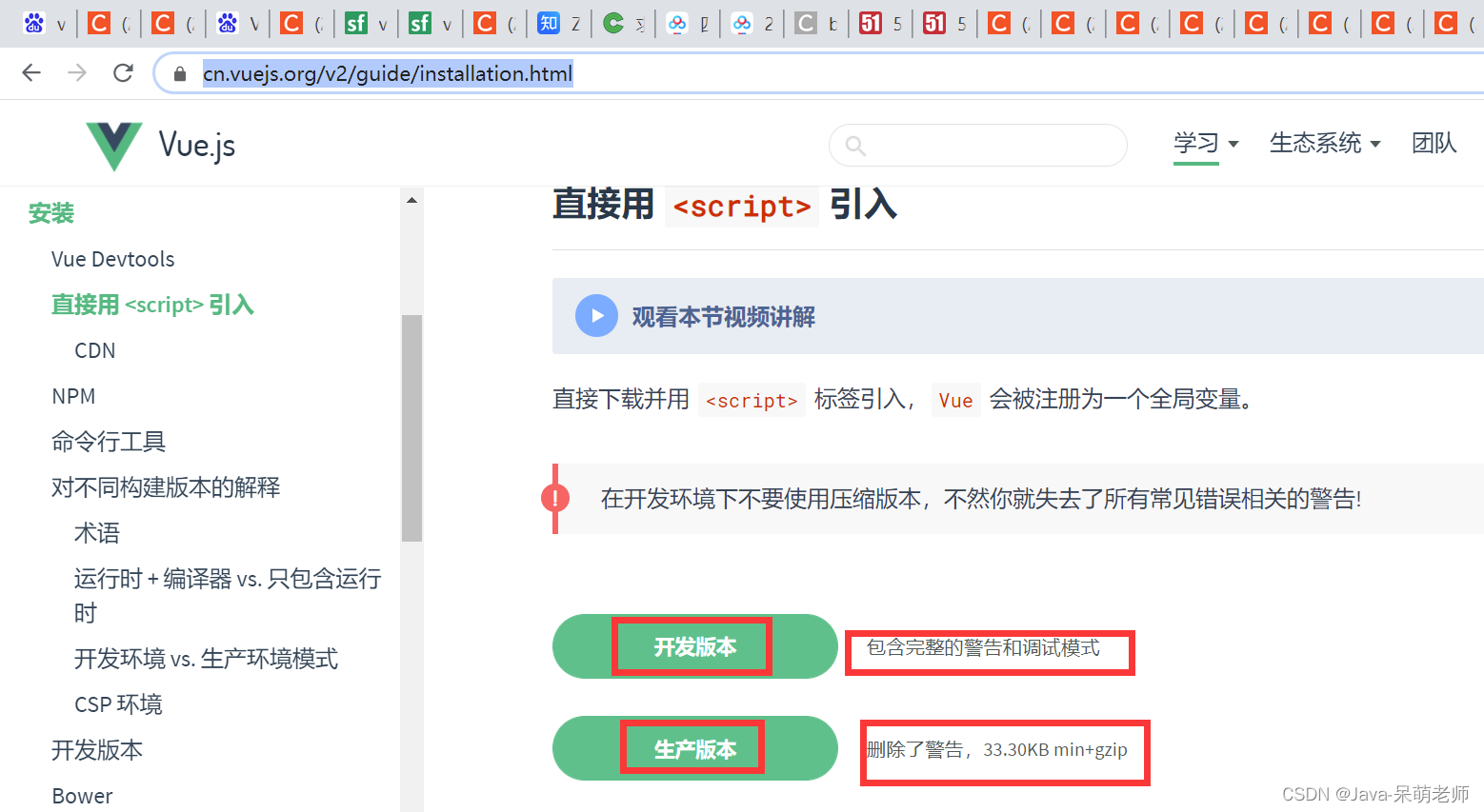
Task: Jump to CDN section in sidebar
Action: point(95,350)
